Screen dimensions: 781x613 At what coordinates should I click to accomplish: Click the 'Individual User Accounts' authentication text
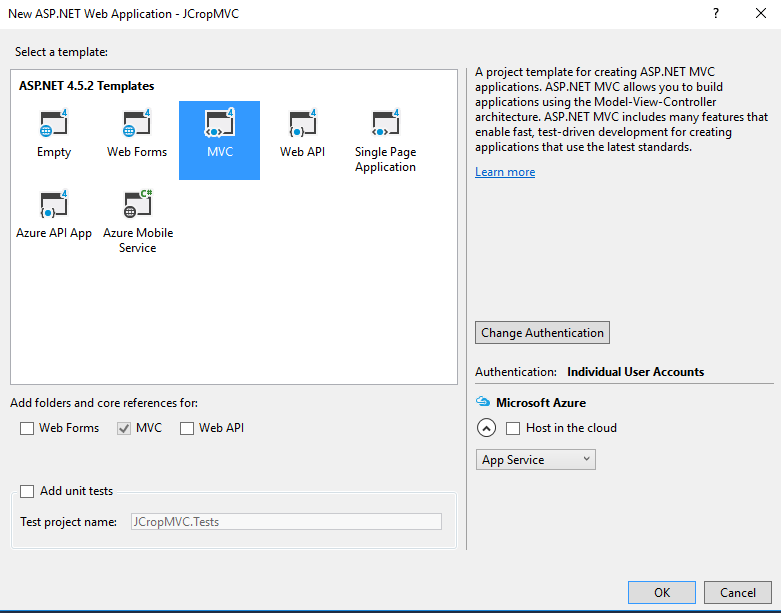636,372
